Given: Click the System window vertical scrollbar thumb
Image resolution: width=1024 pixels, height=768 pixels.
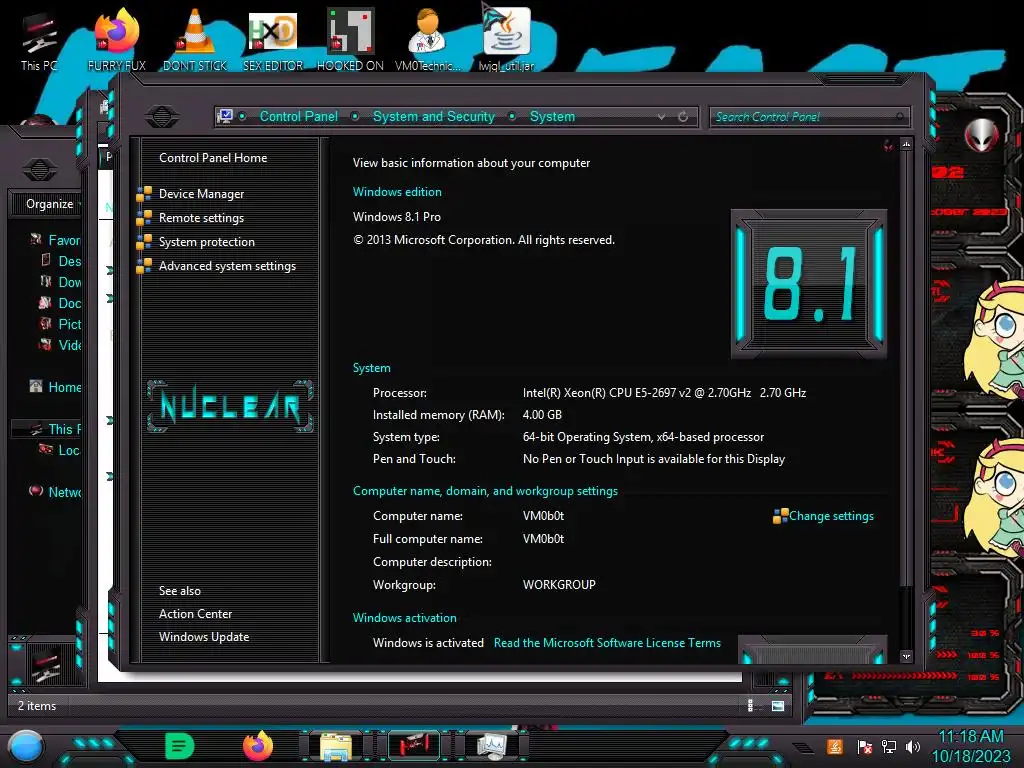Looking at the screenshot, I should point(906,369).
